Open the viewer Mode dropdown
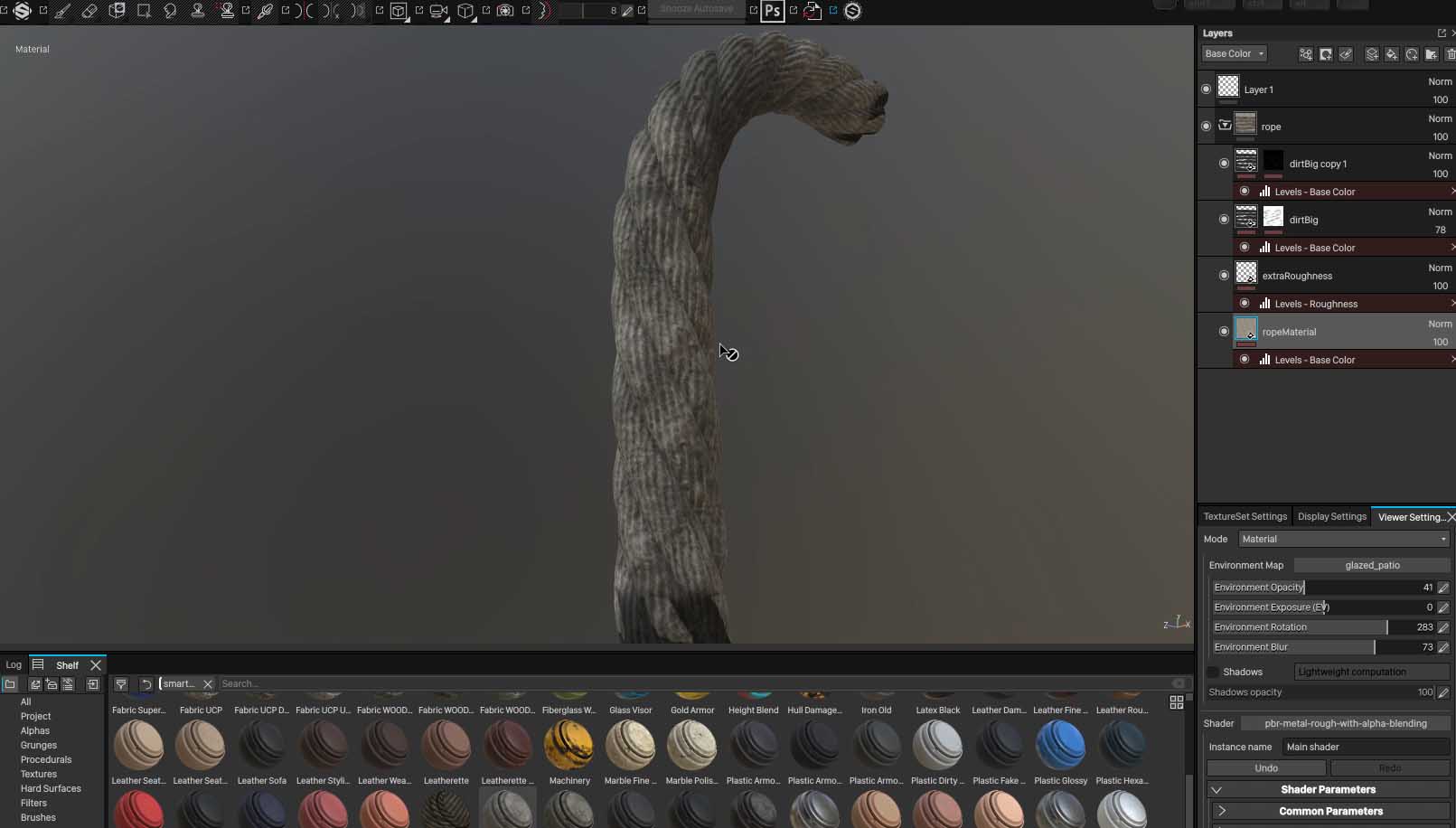The height and width of the screenshot is (828, 1456). point(1343,539)
